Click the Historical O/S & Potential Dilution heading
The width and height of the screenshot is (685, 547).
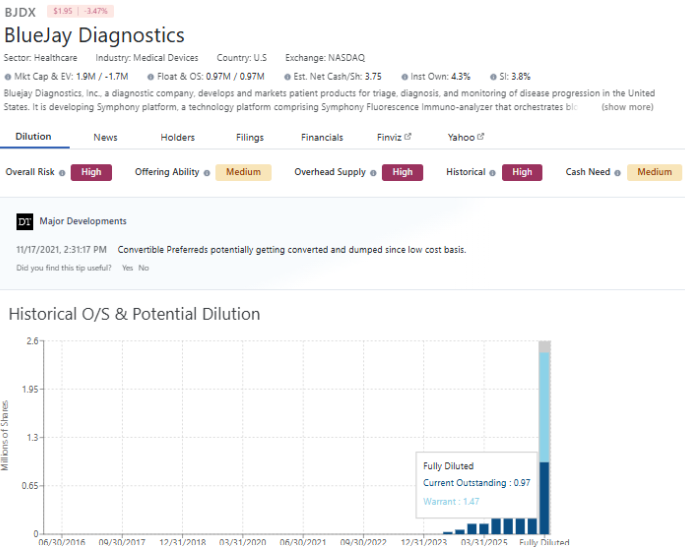(x=134, y=314)
